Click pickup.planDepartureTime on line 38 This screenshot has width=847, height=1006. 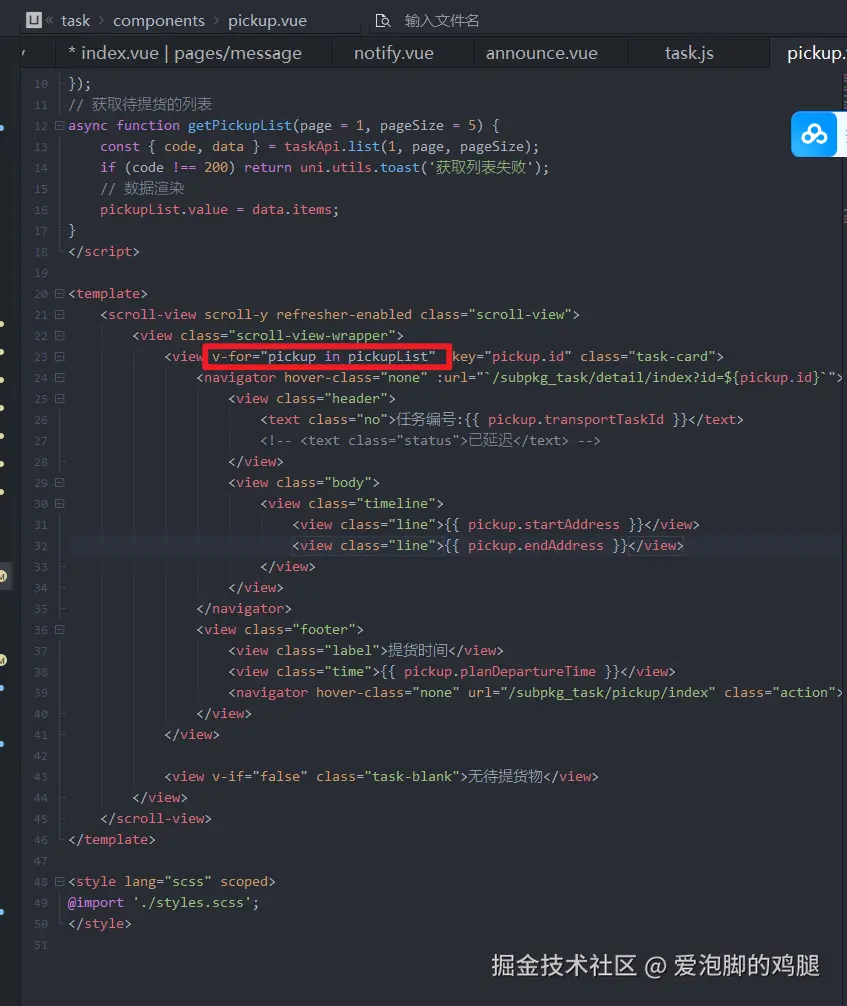(500, 672)
